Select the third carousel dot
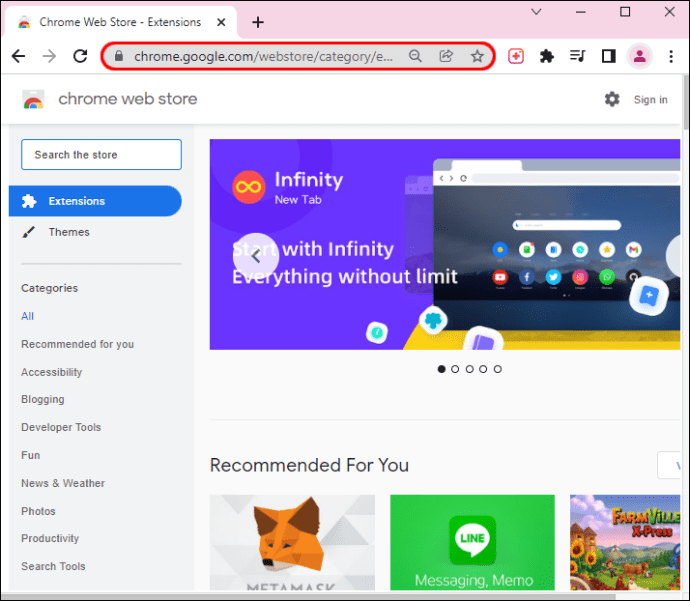The width and height of the screenshot is (690, 601). pos(470,369)
